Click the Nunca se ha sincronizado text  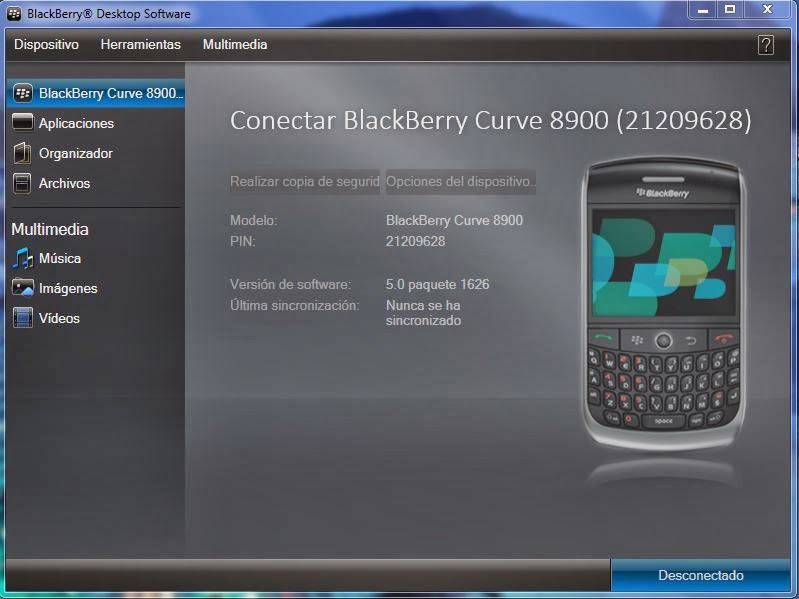[423, 313]
